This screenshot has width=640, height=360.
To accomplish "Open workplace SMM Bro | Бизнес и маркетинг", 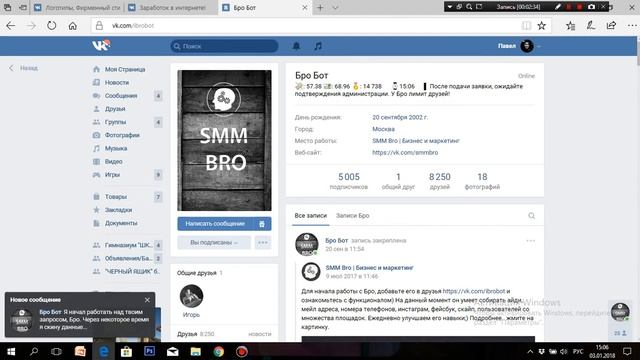I will [416, 141].
